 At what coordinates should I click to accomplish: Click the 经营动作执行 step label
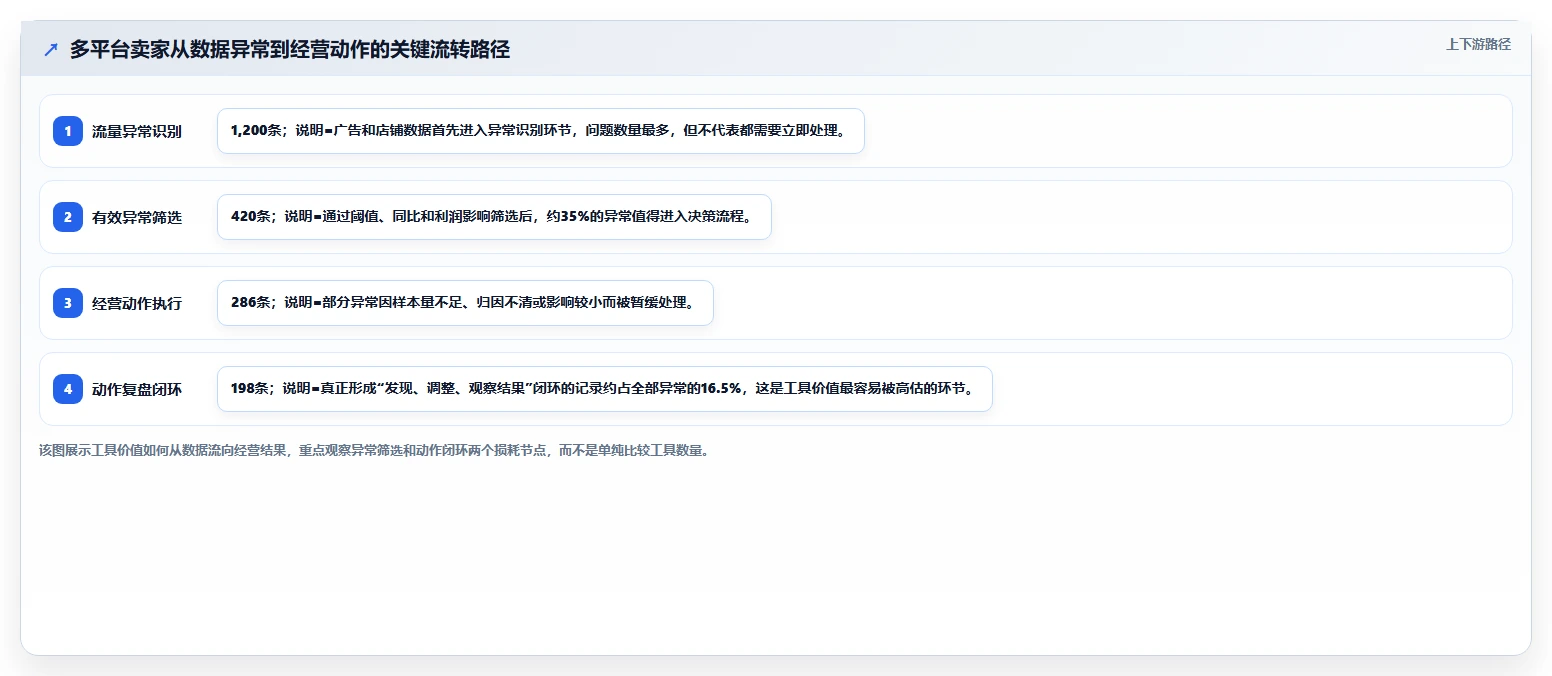pyautogui.click(x=137, y=303)
